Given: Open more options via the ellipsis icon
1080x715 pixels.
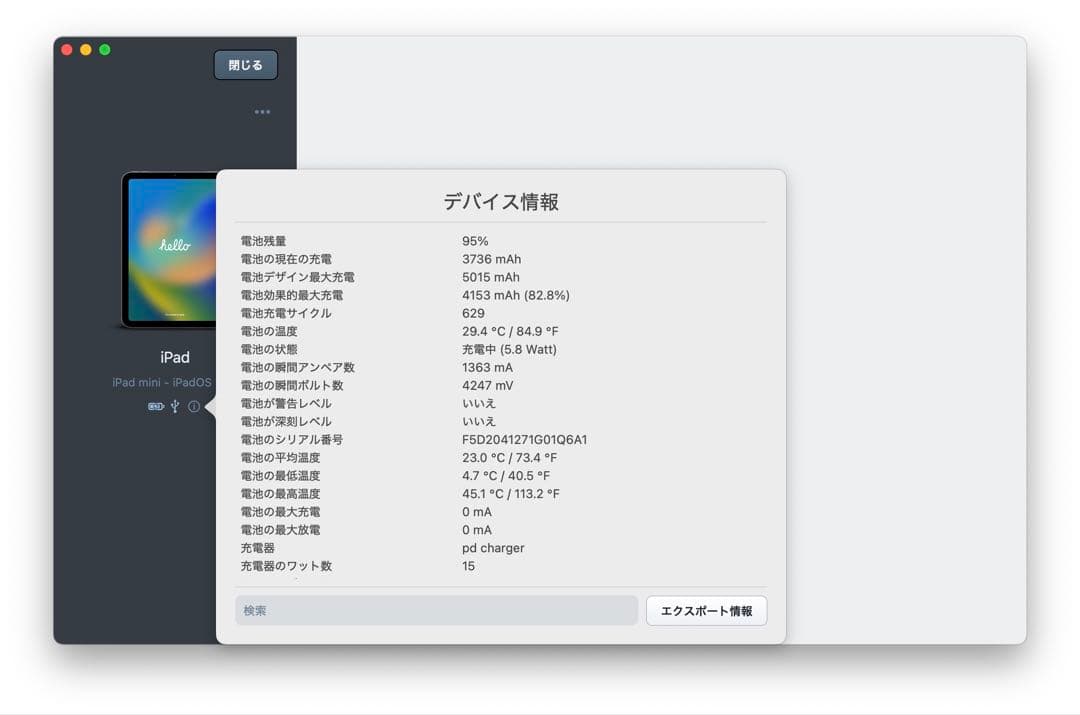Looking at the screenshot, I should (262, 111).
